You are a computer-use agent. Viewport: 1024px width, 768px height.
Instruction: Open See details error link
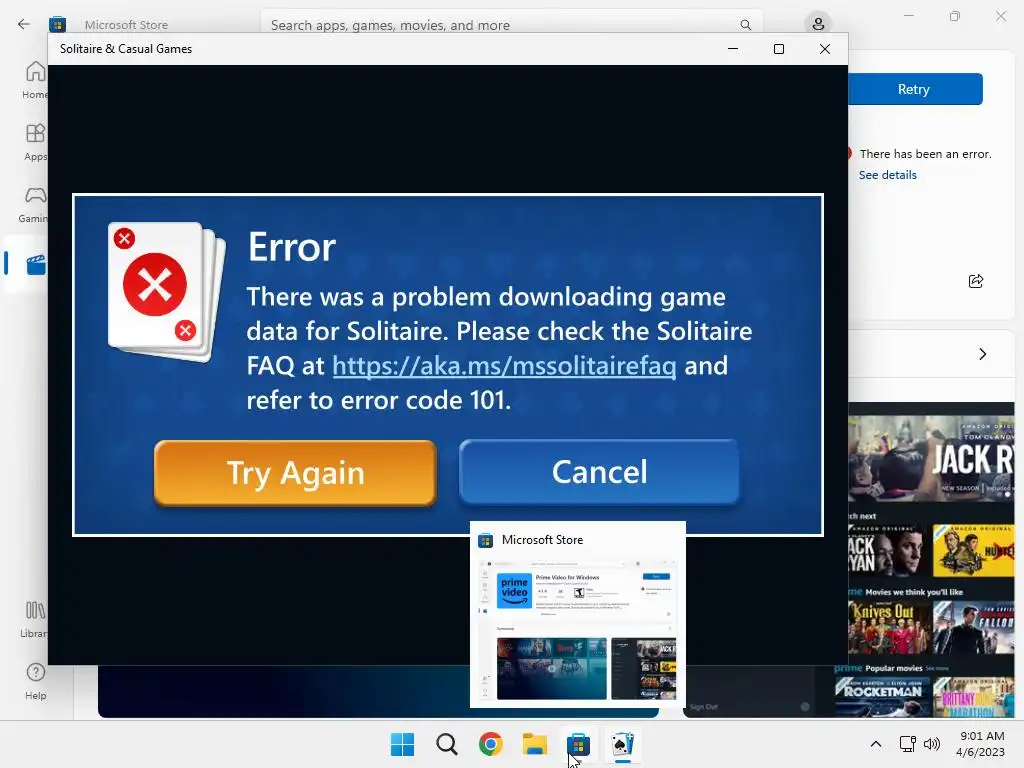click(x=888, y=175)
